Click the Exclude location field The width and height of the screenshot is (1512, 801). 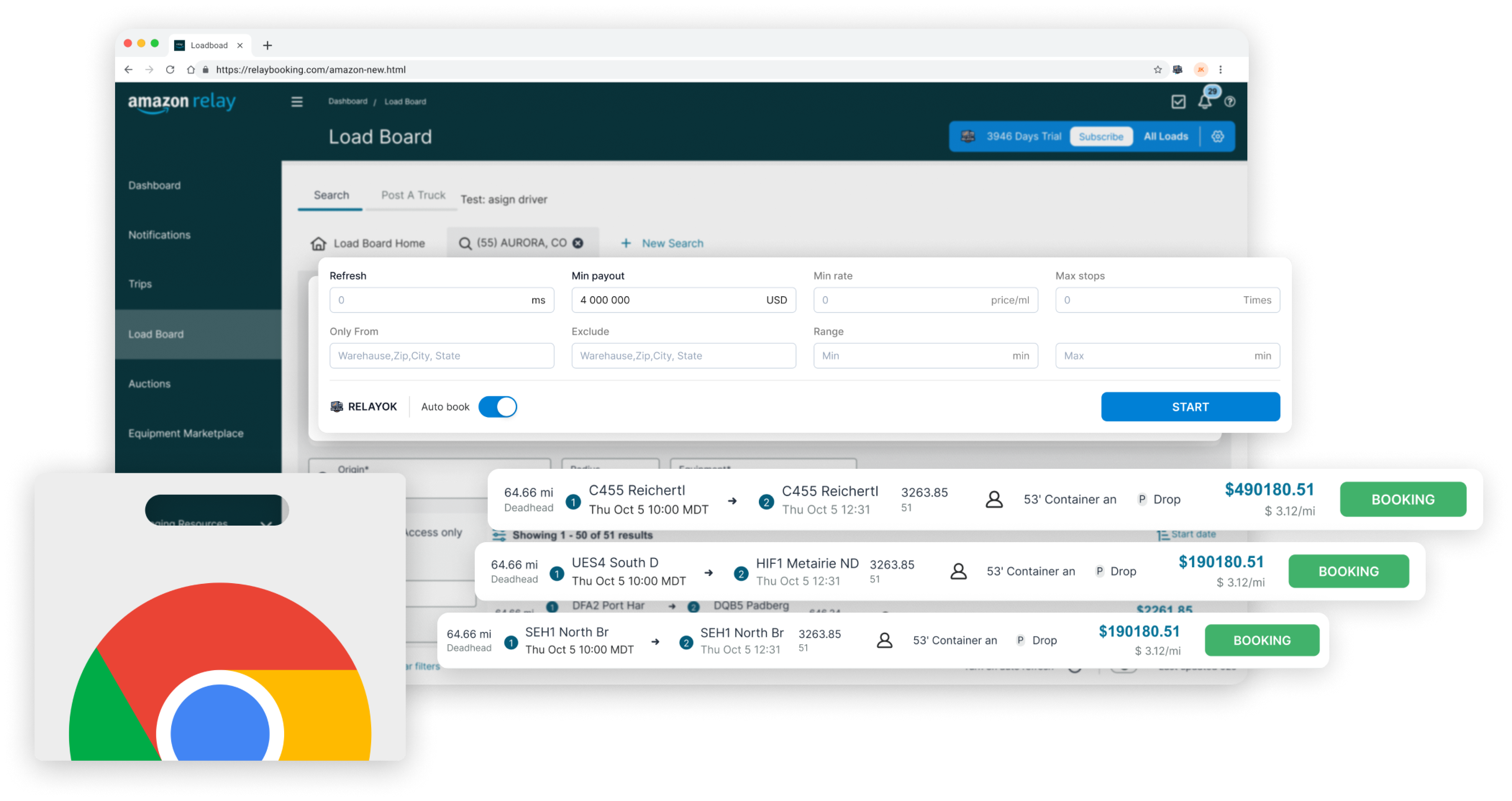click(x=683, y=356)
